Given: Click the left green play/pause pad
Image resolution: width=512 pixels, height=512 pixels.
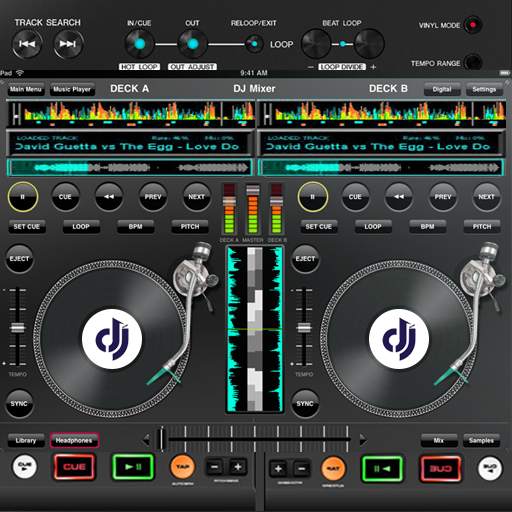Looking at the screenshot, I should click(133, 467).
